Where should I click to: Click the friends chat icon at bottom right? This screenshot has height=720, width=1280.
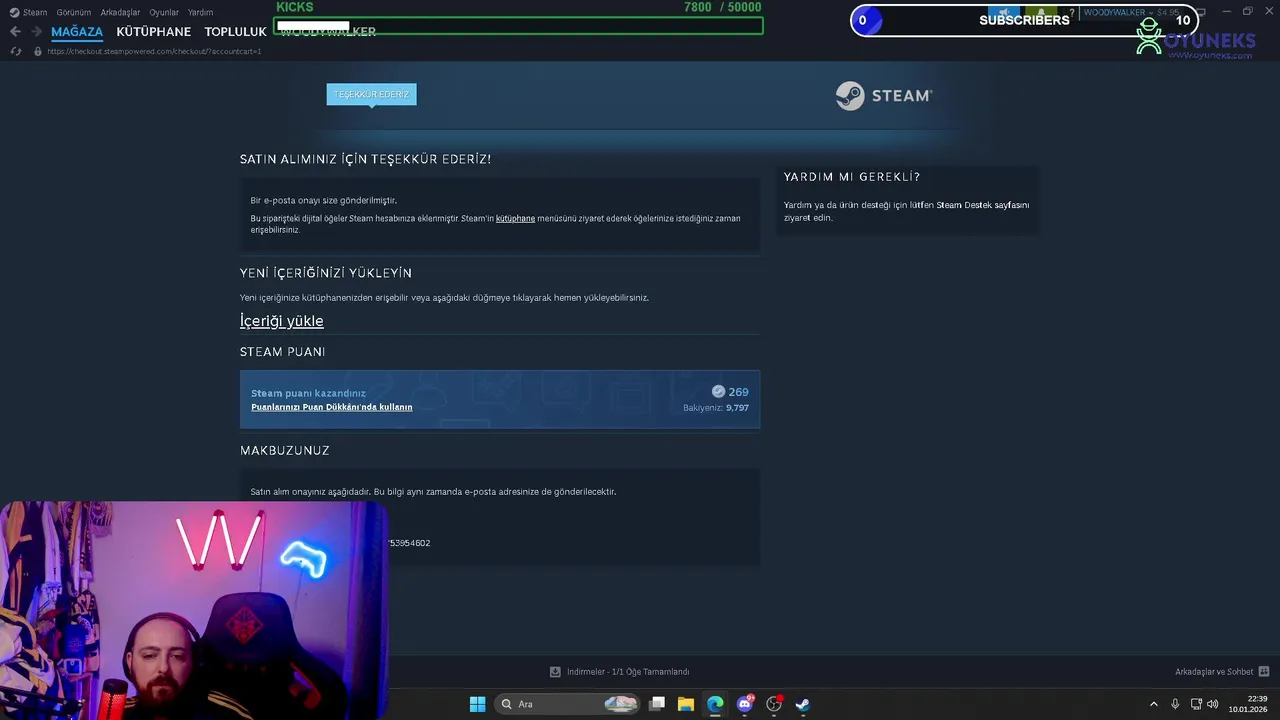(1264, 672)
